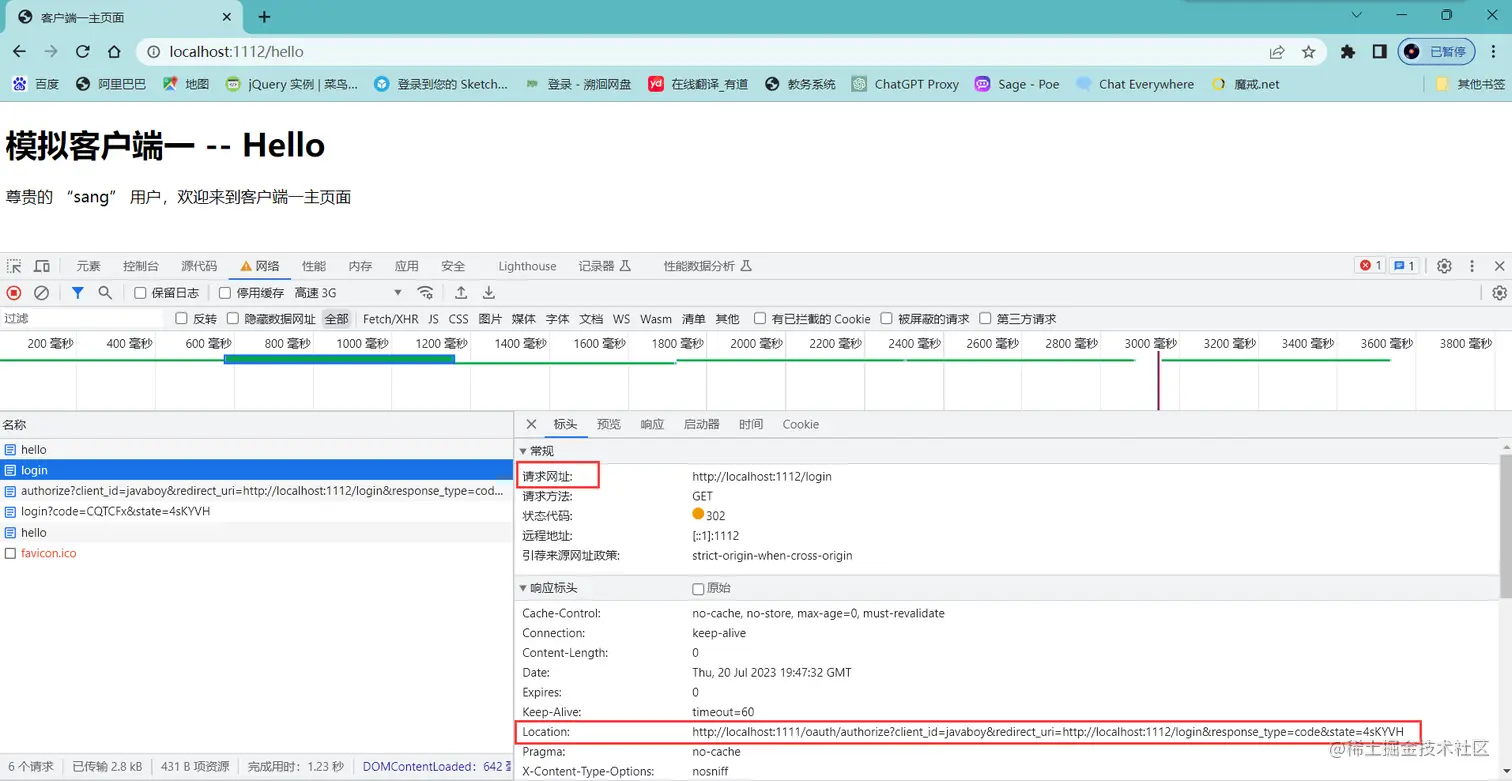Open the 启动器 tab
Screen dimensions: 1512x781
pyautogui.click(x=701, y=424)
